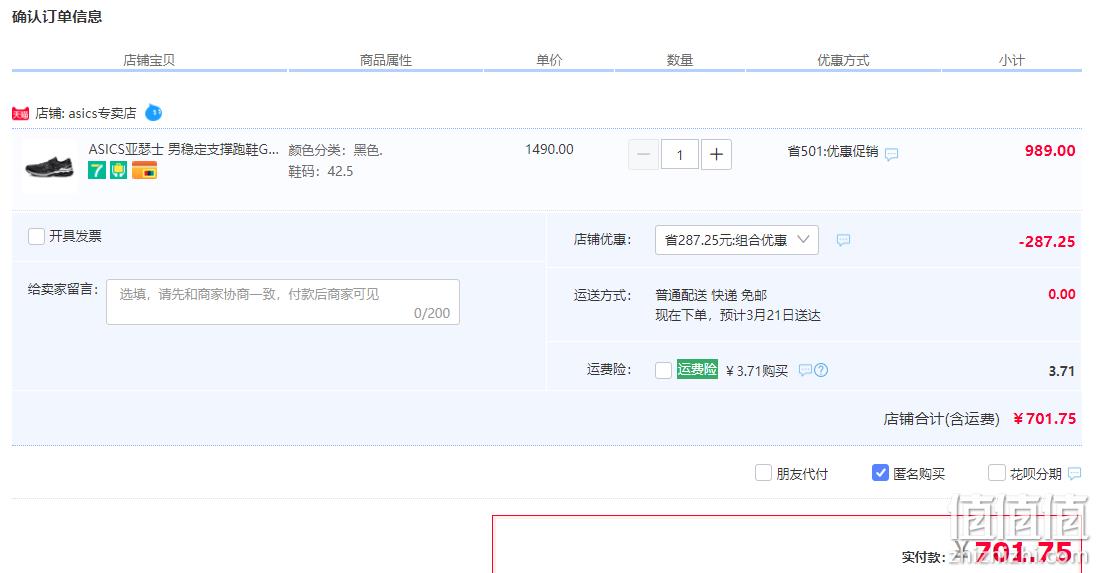Viewport: 1098px width, 573px height.
Task: Click the subtotal amount 989.00
Action: pyautogui.click(x=1050, y=151)
